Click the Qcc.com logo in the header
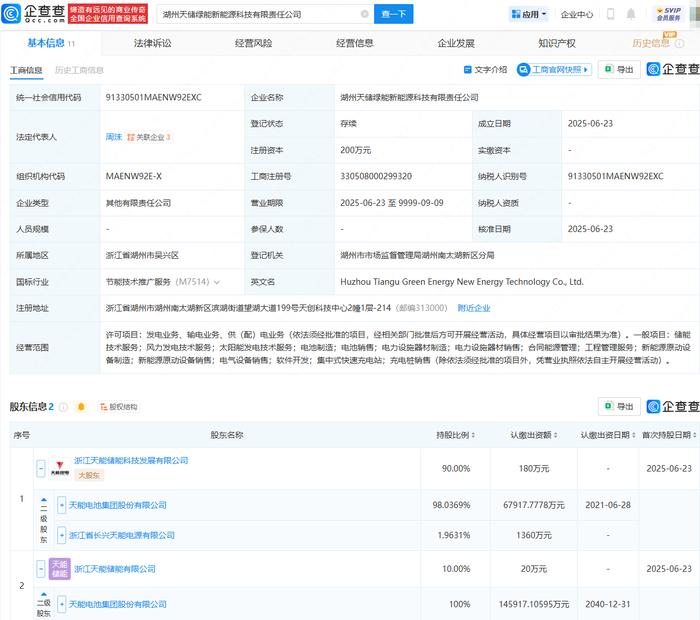Image resolution: width=700 pixels, height=620 pixels. pyautogui.click(x=33, y=13)
